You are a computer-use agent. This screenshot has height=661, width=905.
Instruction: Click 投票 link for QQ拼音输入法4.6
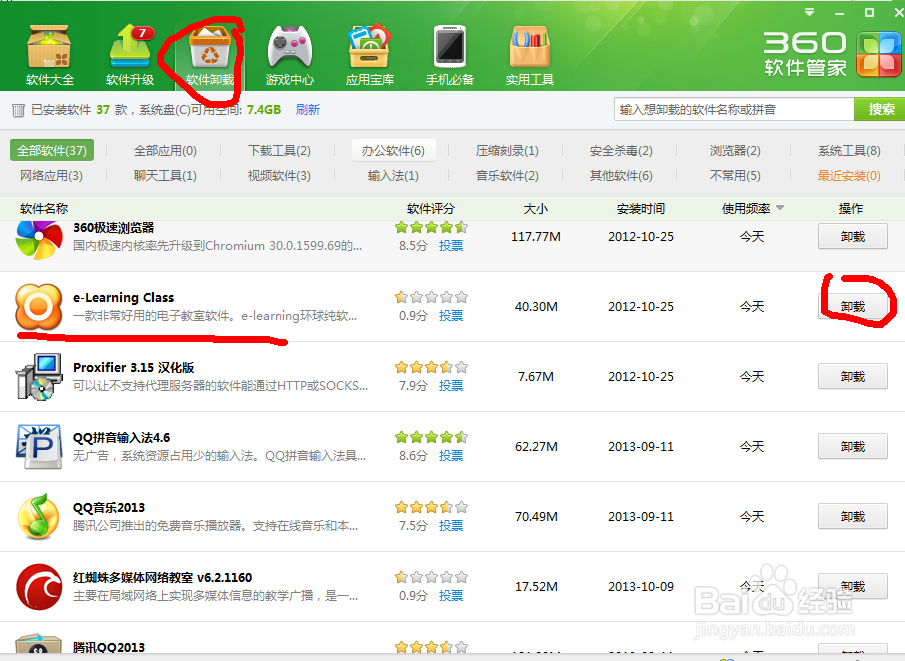(x=451, y=455)
